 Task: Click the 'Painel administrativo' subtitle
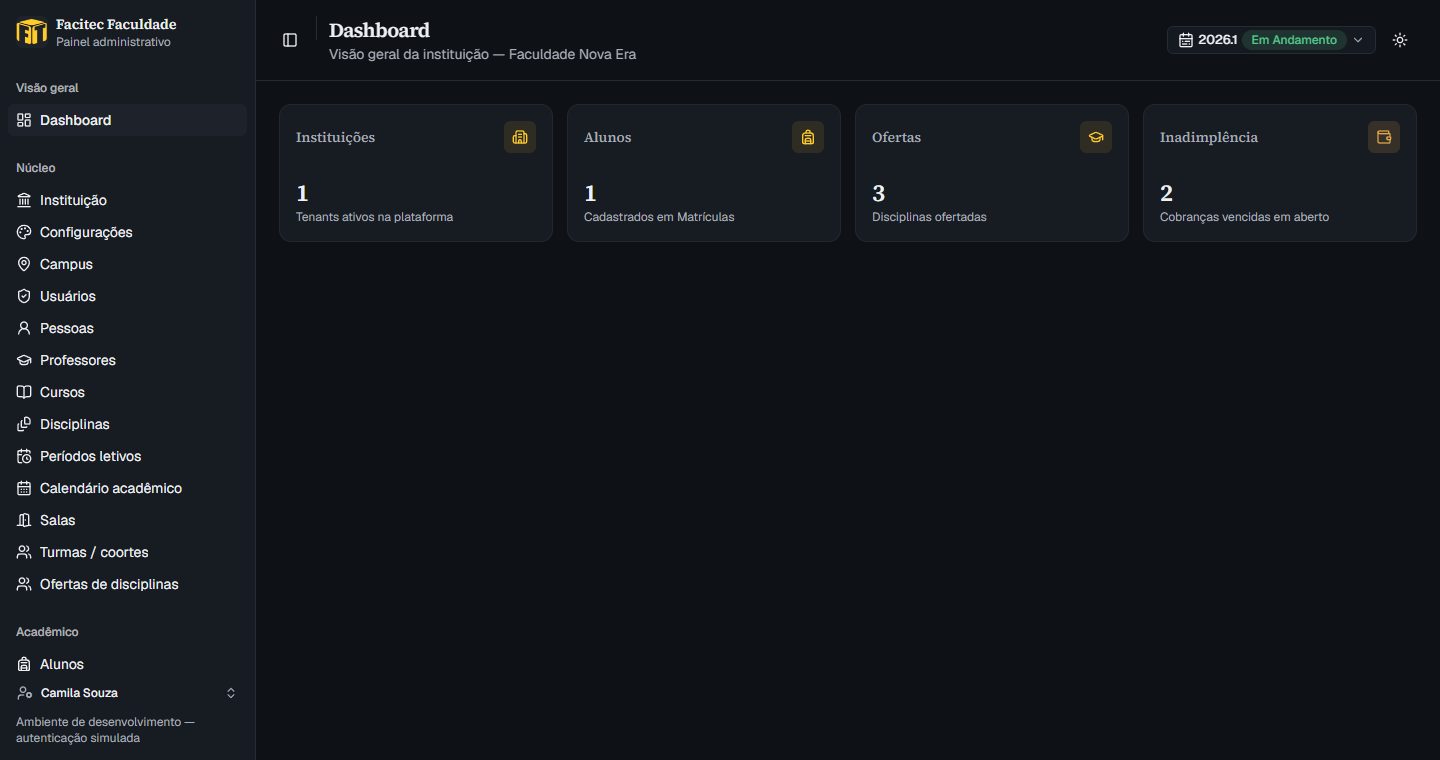click(x=113, y=42)
